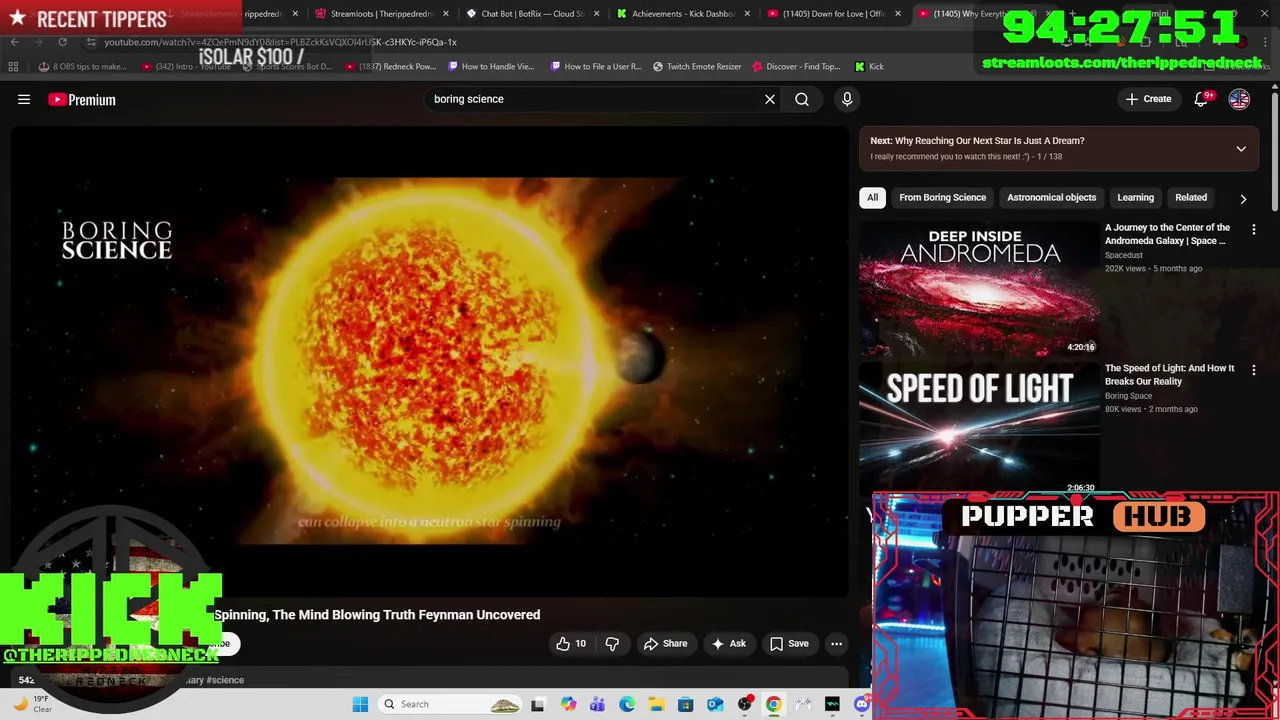Click the video player showing the sun
The image size is (1280, 720).
tap(430, 362)
